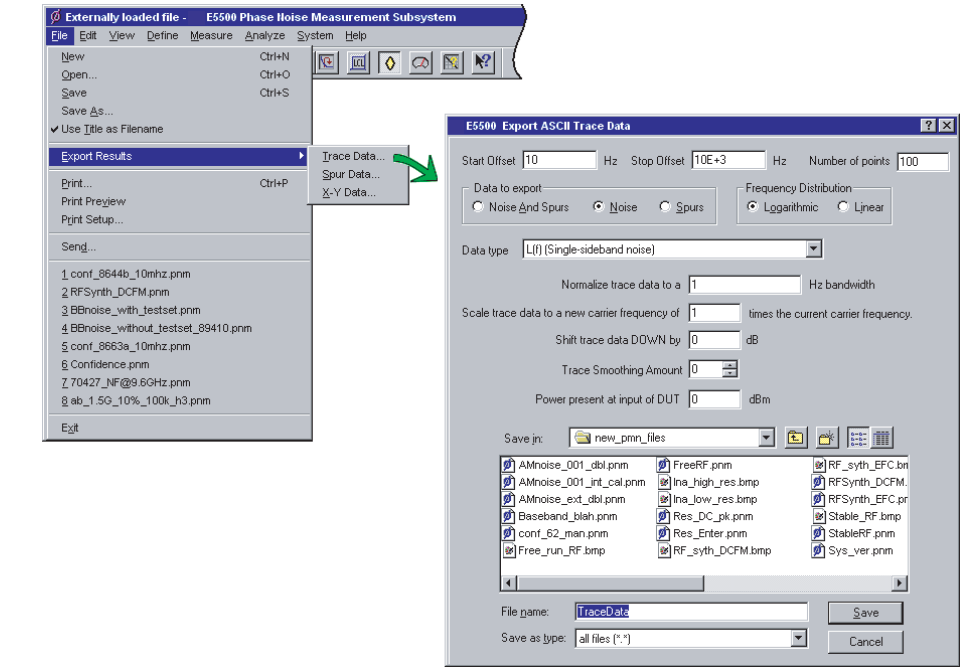Viewport: 964px width, 672px height.
Task: Click the meter gauge toolbar icon
Action: click(421, 62)
